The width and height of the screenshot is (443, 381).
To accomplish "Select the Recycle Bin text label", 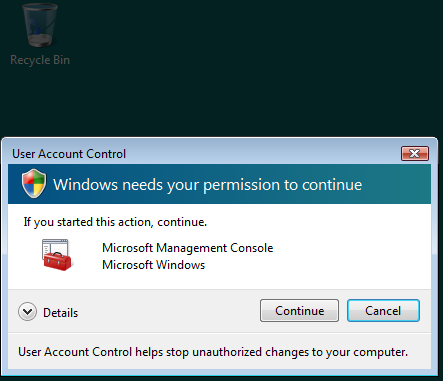I will pyautogui.click(x=40, y=60).
